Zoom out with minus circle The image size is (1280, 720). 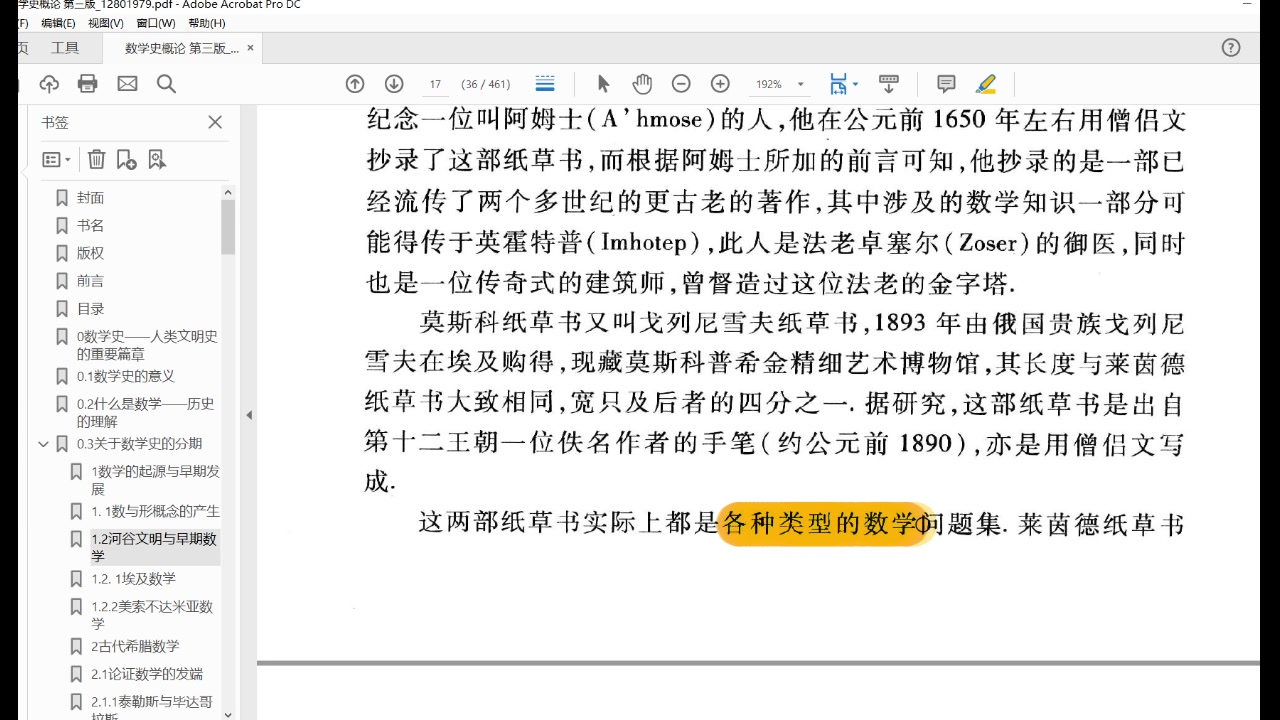(x=681, y=84)
